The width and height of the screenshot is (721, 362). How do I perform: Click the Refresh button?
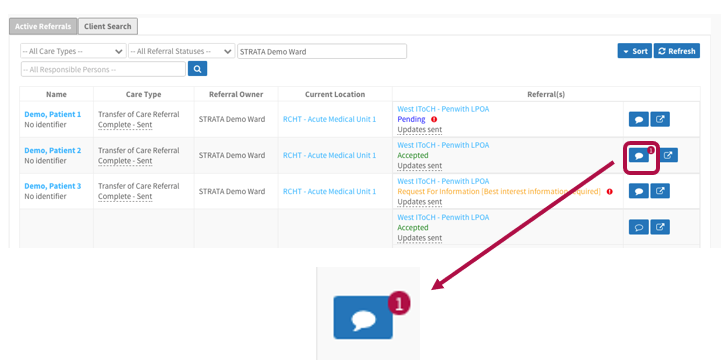[x=677, y=51]
